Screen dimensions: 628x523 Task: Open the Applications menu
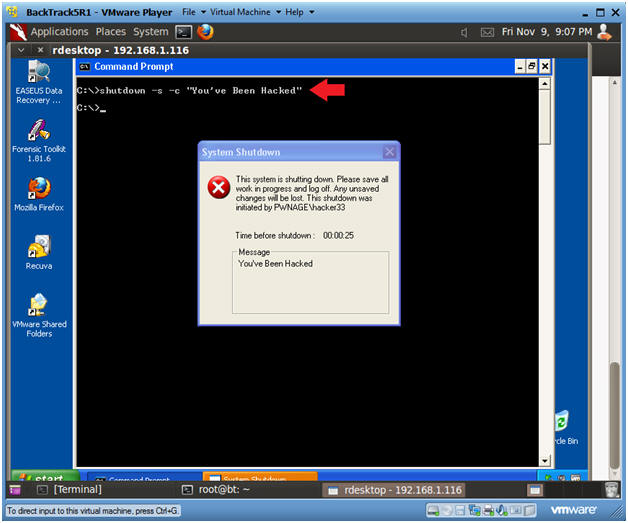(x=59, y=32)
